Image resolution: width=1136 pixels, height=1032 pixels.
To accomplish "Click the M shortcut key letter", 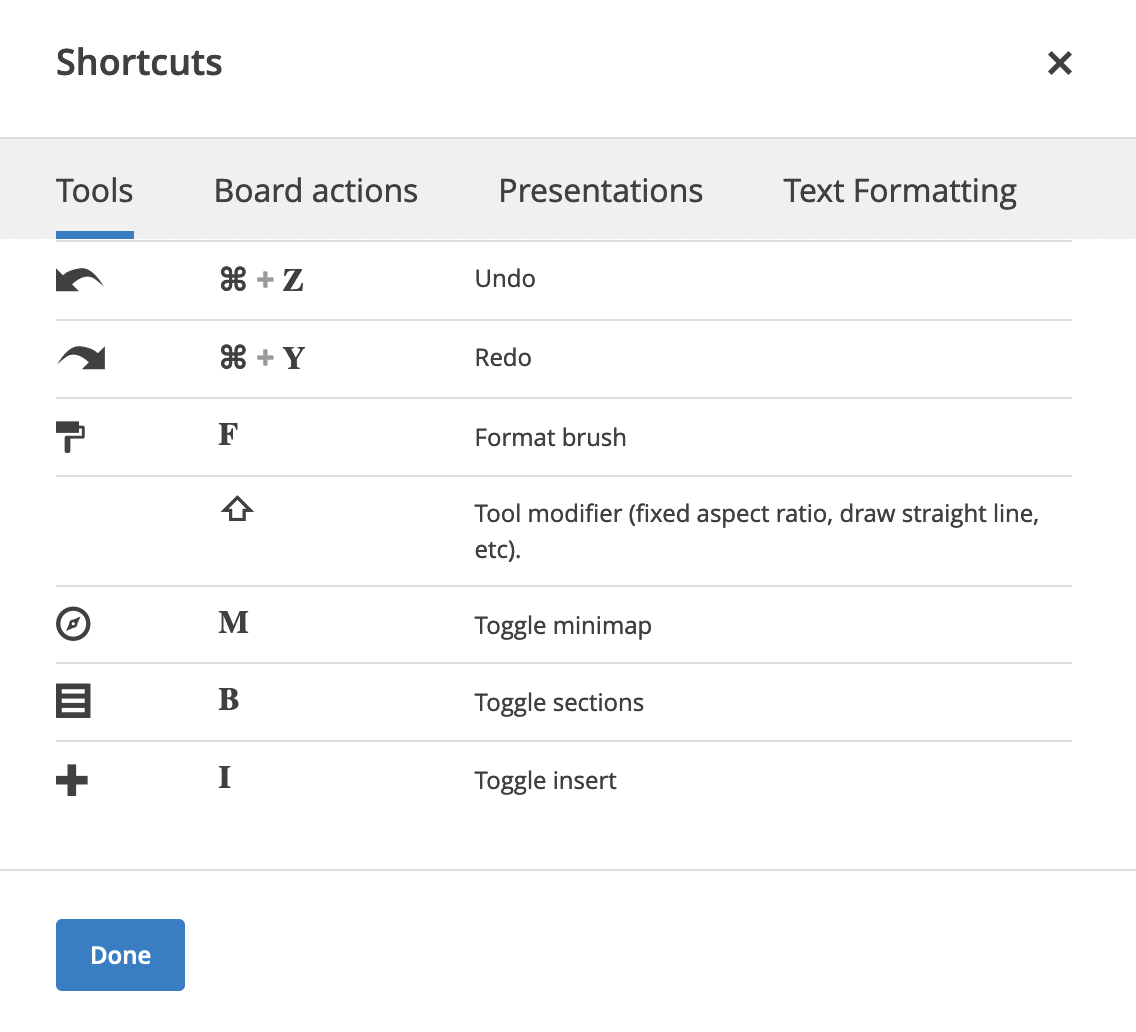I will click(x=233, y=623).
